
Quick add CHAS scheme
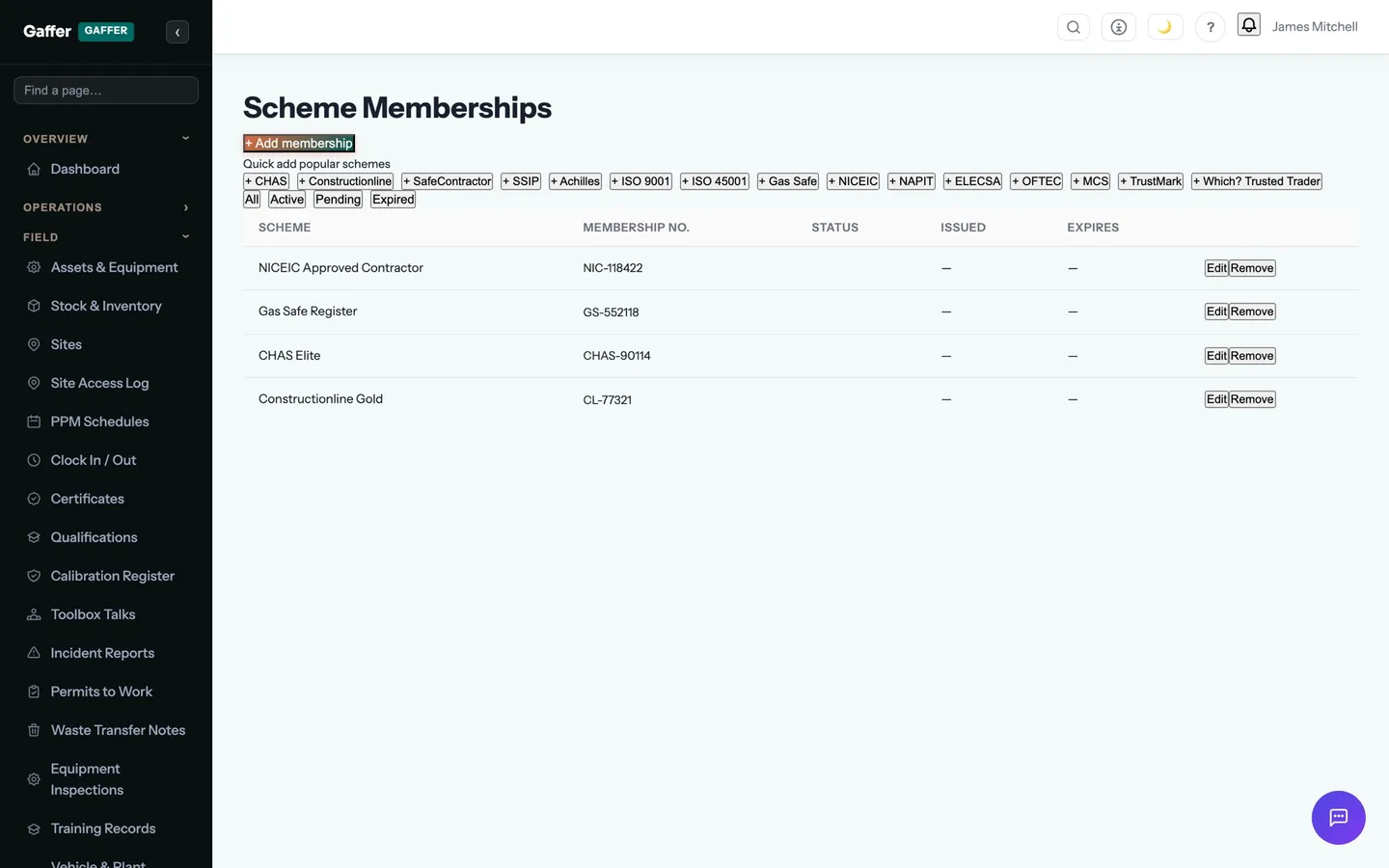coord(266,181)
